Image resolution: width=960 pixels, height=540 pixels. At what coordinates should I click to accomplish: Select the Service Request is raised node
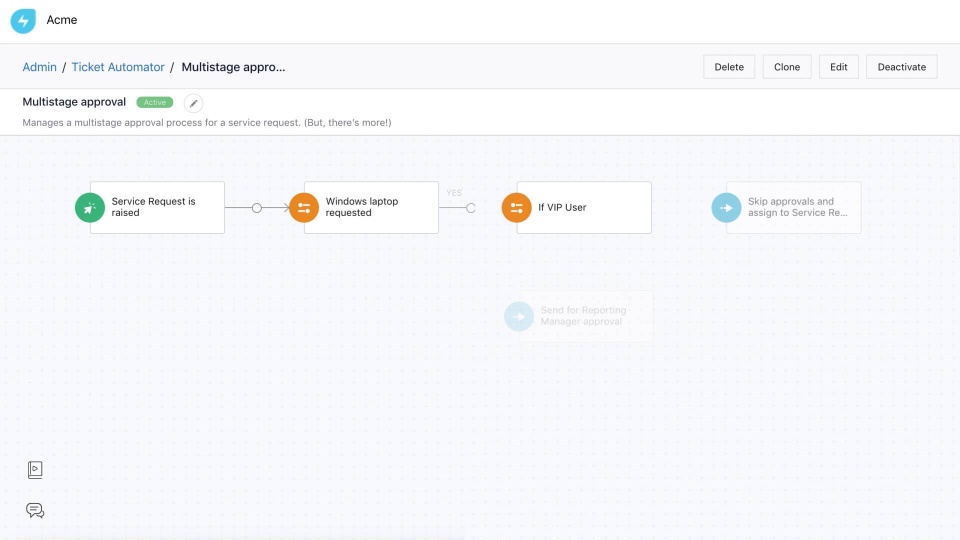tap(157, 208)
